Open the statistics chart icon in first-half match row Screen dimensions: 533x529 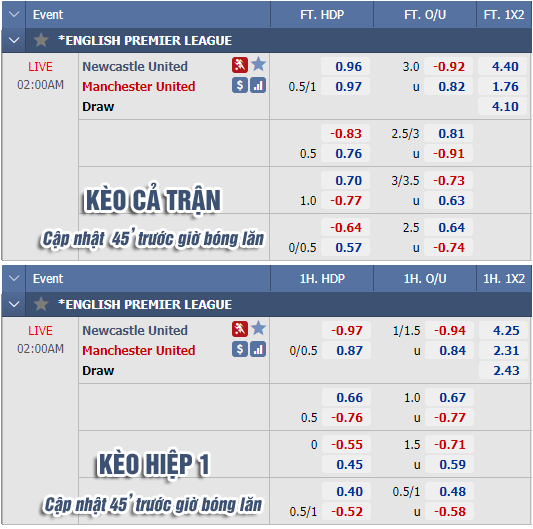pyautogui.click(x=258, y=349)
